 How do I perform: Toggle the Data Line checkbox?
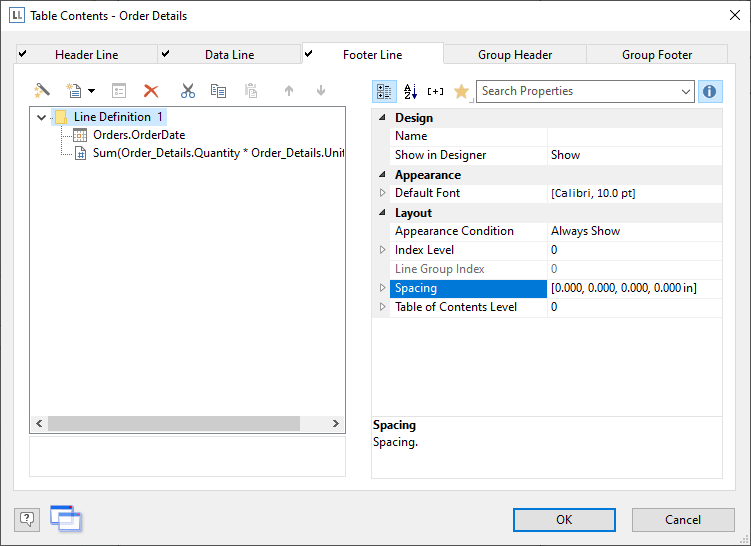pos(165,54)
